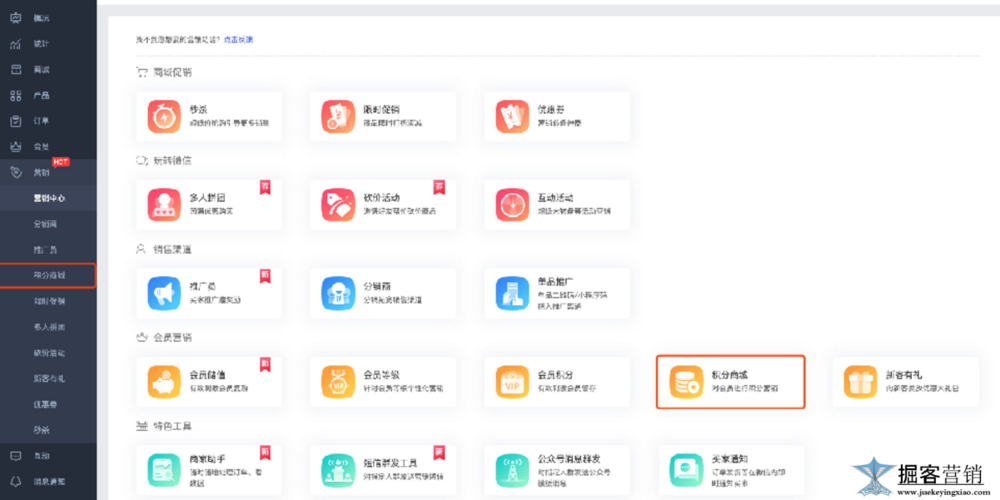Click the 公众号消息群发 broadcast tower icon

click(511, 469)
